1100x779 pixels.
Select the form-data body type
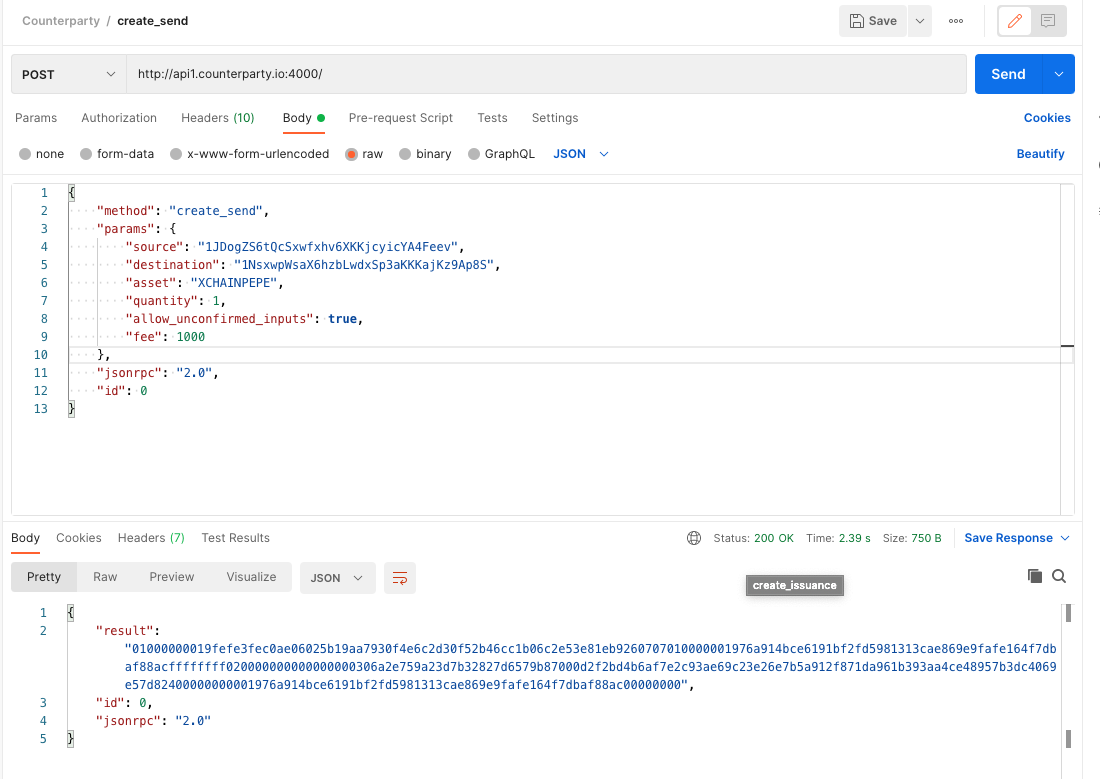[116, 154]
